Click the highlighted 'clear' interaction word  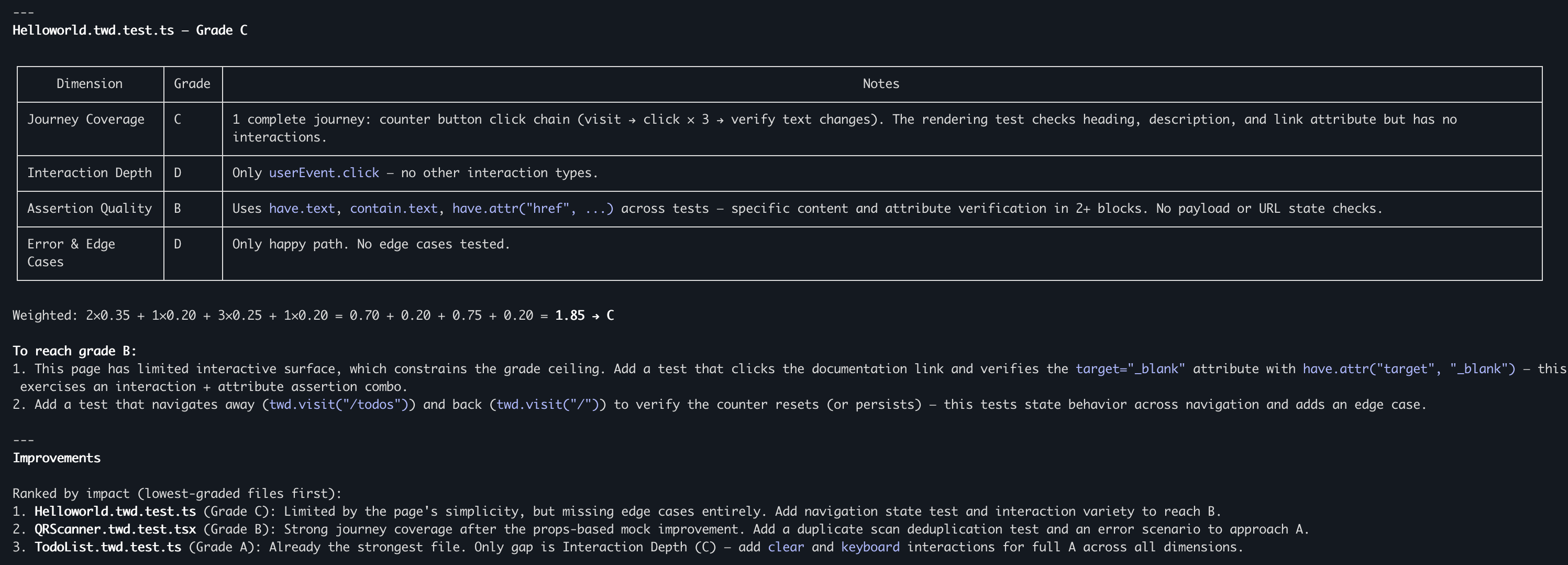point(785,547)
